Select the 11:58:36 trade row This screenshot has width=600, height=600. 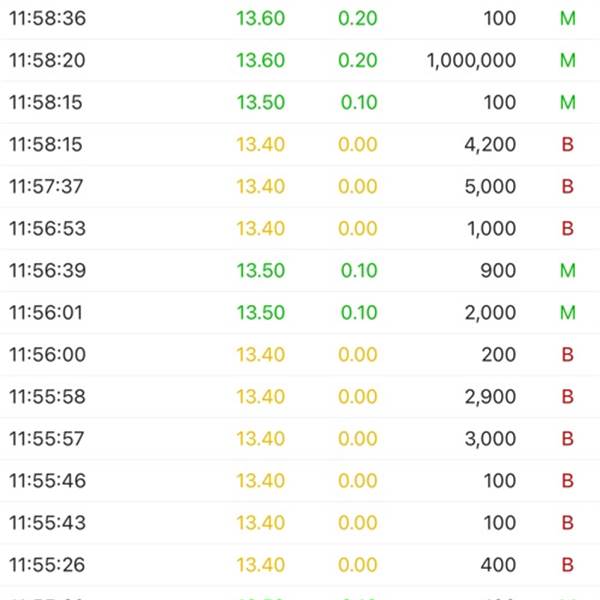click(x=300, y=19)
